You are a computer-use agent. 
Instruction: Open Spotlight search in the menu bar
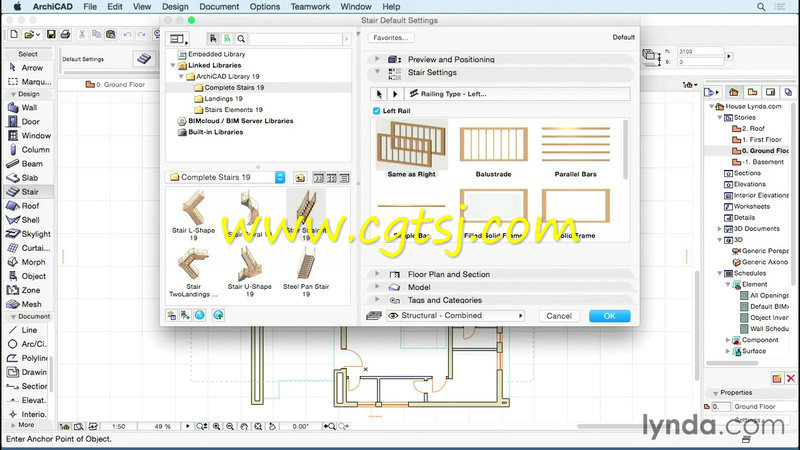coord(761,7)
